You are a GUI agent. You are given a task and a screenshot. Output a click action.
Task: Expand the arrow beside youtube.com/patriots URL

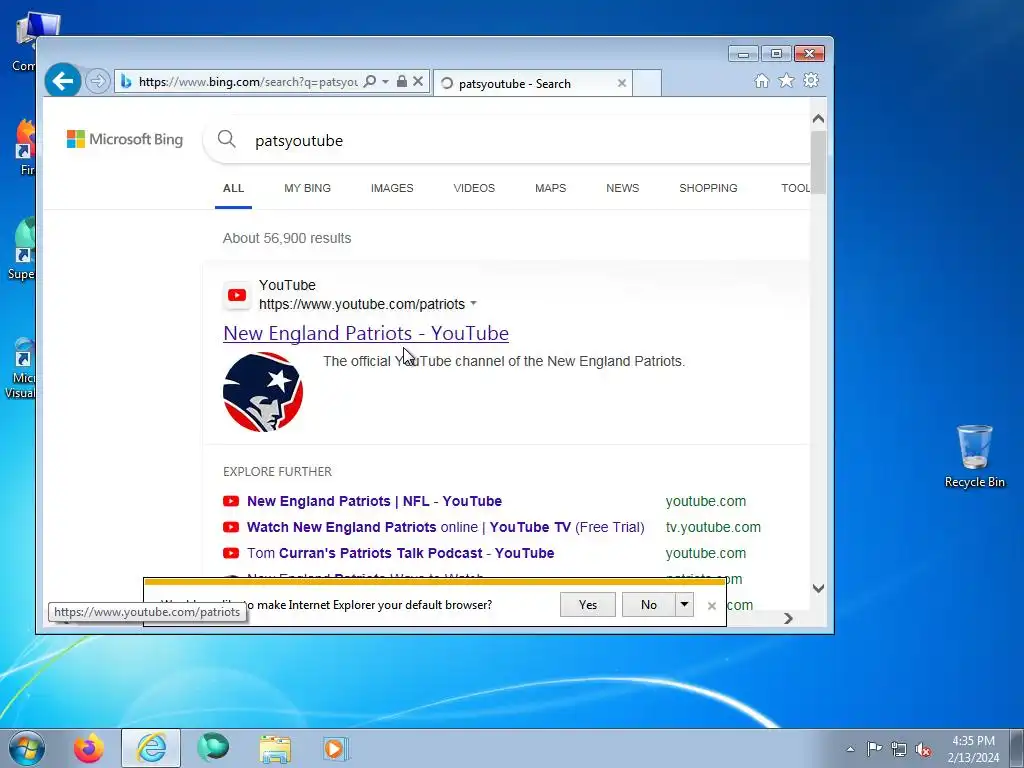473,304
